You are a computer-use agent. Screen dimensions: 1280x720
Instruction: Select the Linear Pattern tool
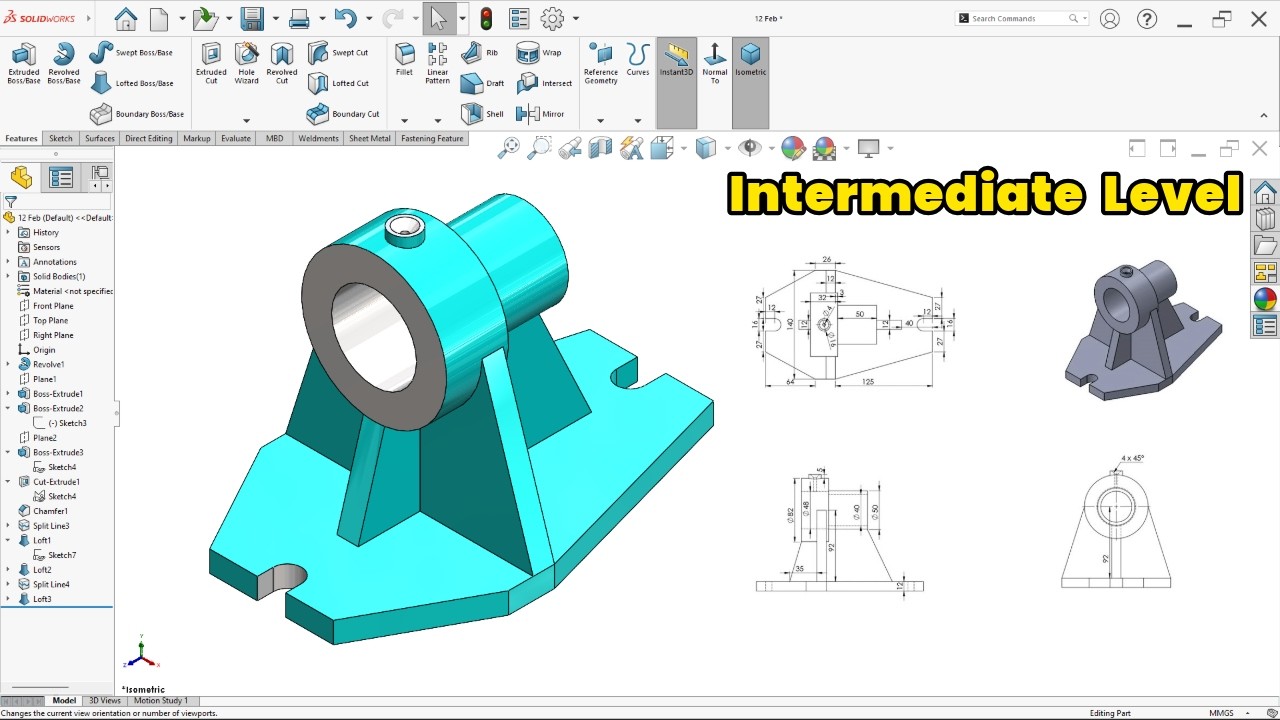click(437, 63)
